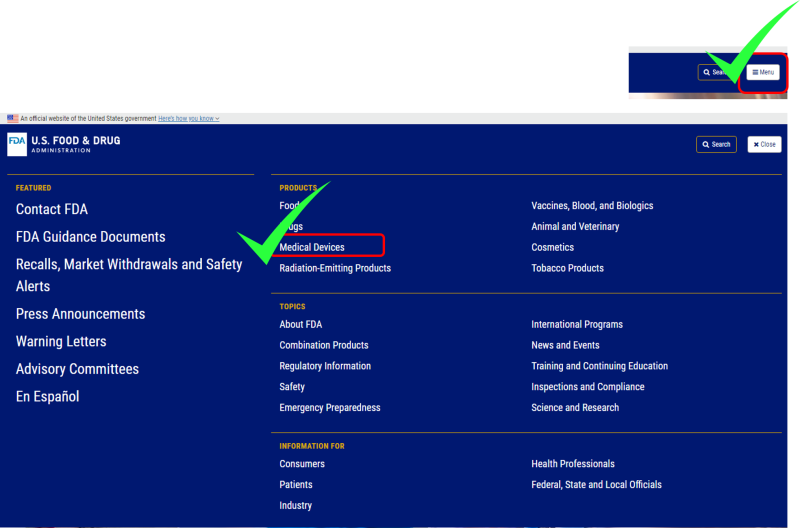Image resolution: width=800 pixels, height=528 pixels.
Task: Open FDA Guidance Documents
Action: point(90,237)
